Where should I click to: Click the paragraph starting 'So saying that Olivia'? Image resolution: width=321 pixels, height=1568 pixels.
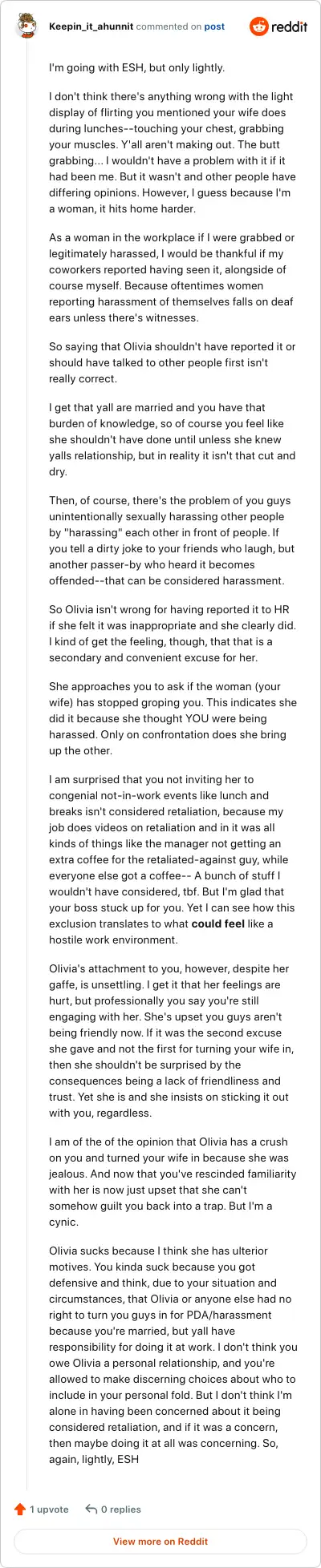click(x=172, y=362)
